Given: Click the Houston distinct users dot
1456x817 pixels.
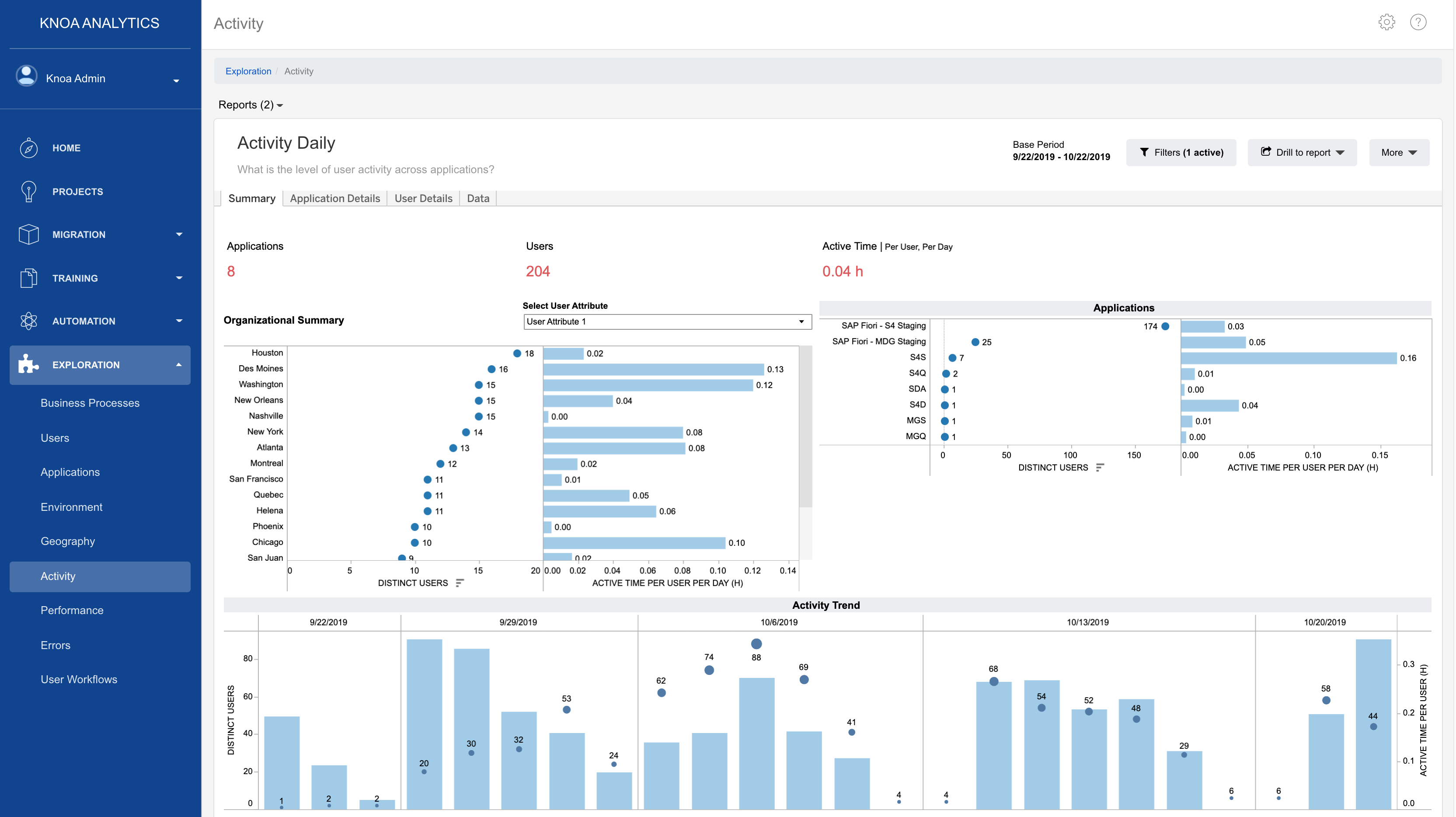Looking at the screenshot, I should point(517,353).
